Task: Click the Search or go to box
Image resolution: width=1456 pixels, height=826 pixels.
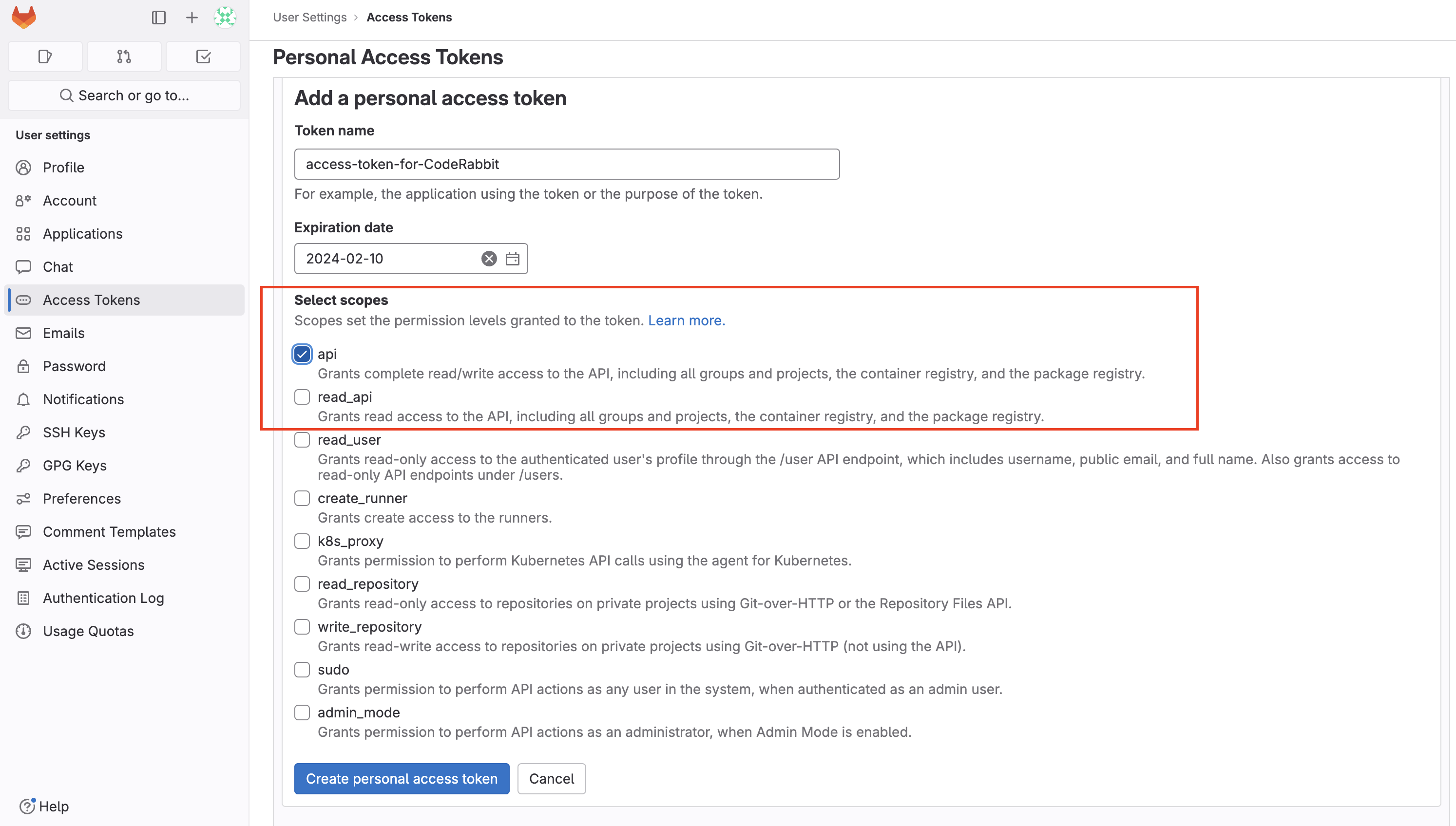Action: [124, 95]
